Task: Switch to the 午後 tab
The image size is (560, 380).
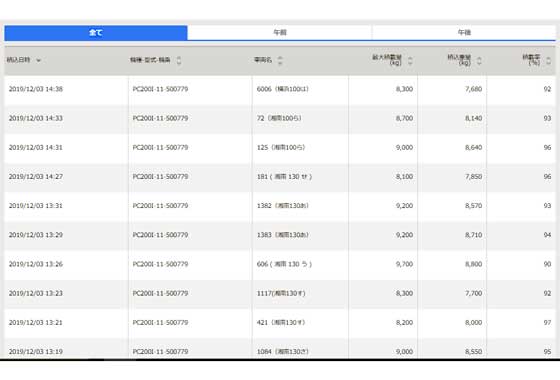Action: [x=464, y=32]
